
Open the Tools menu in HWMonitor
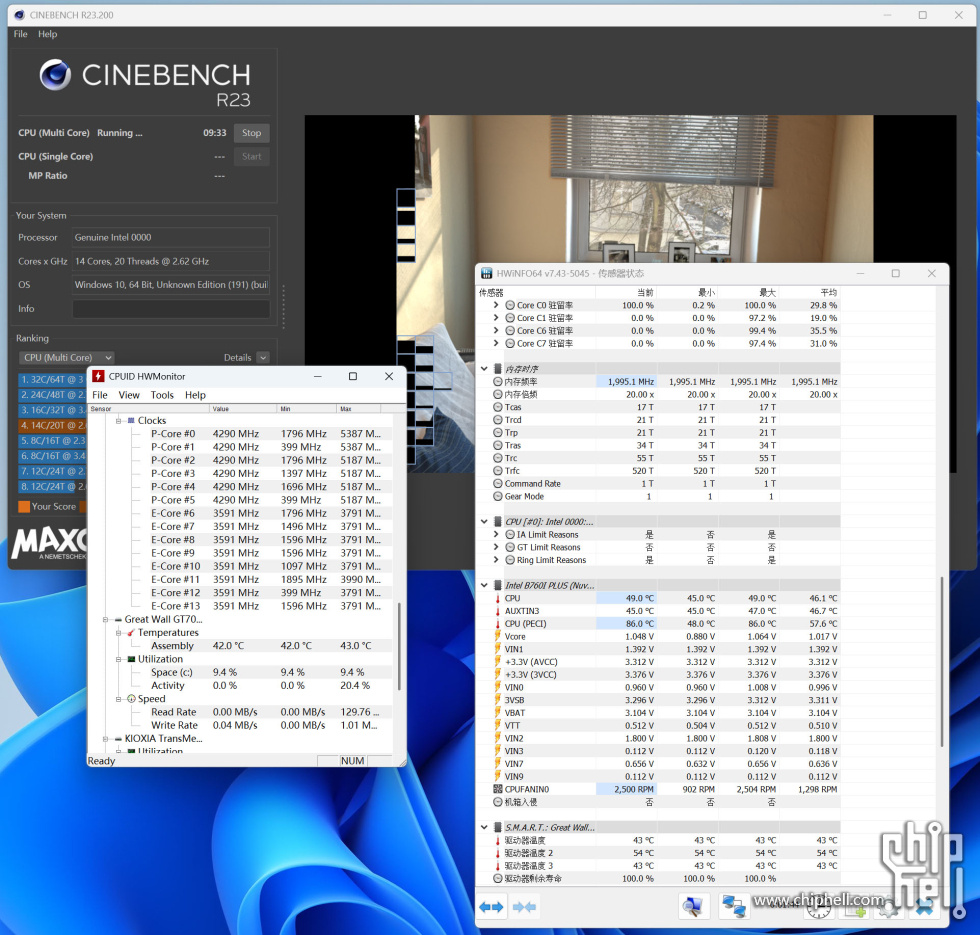point(162,395)
